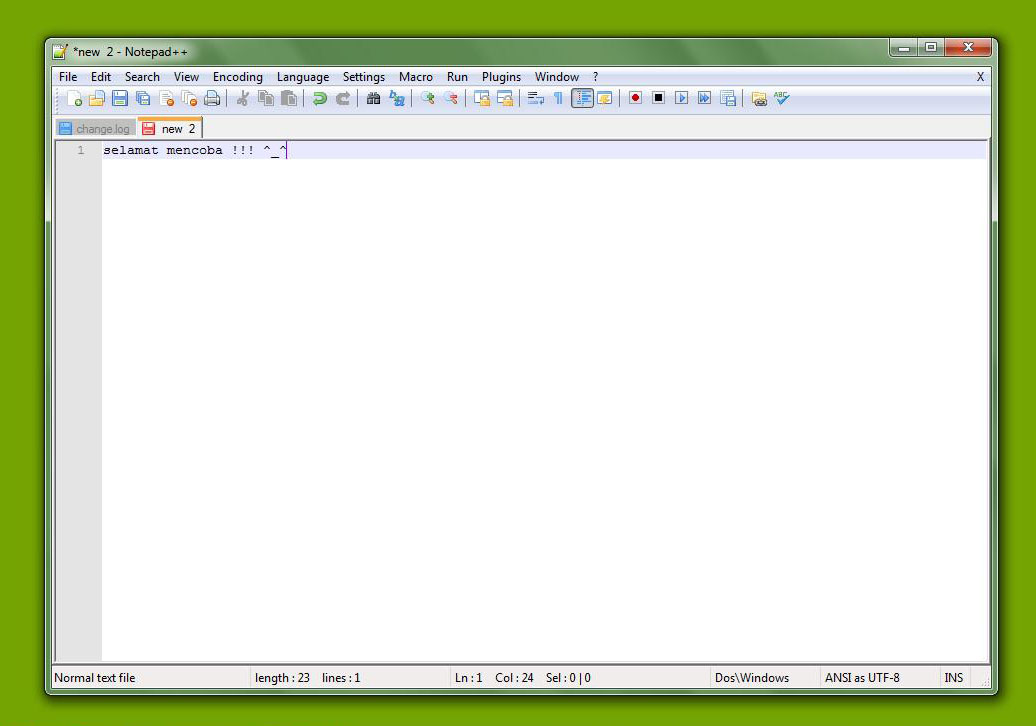The image size is (1036, 726).
Task: Click 'Dos\Windows' line ending status entry
Action: click(752, 677)
